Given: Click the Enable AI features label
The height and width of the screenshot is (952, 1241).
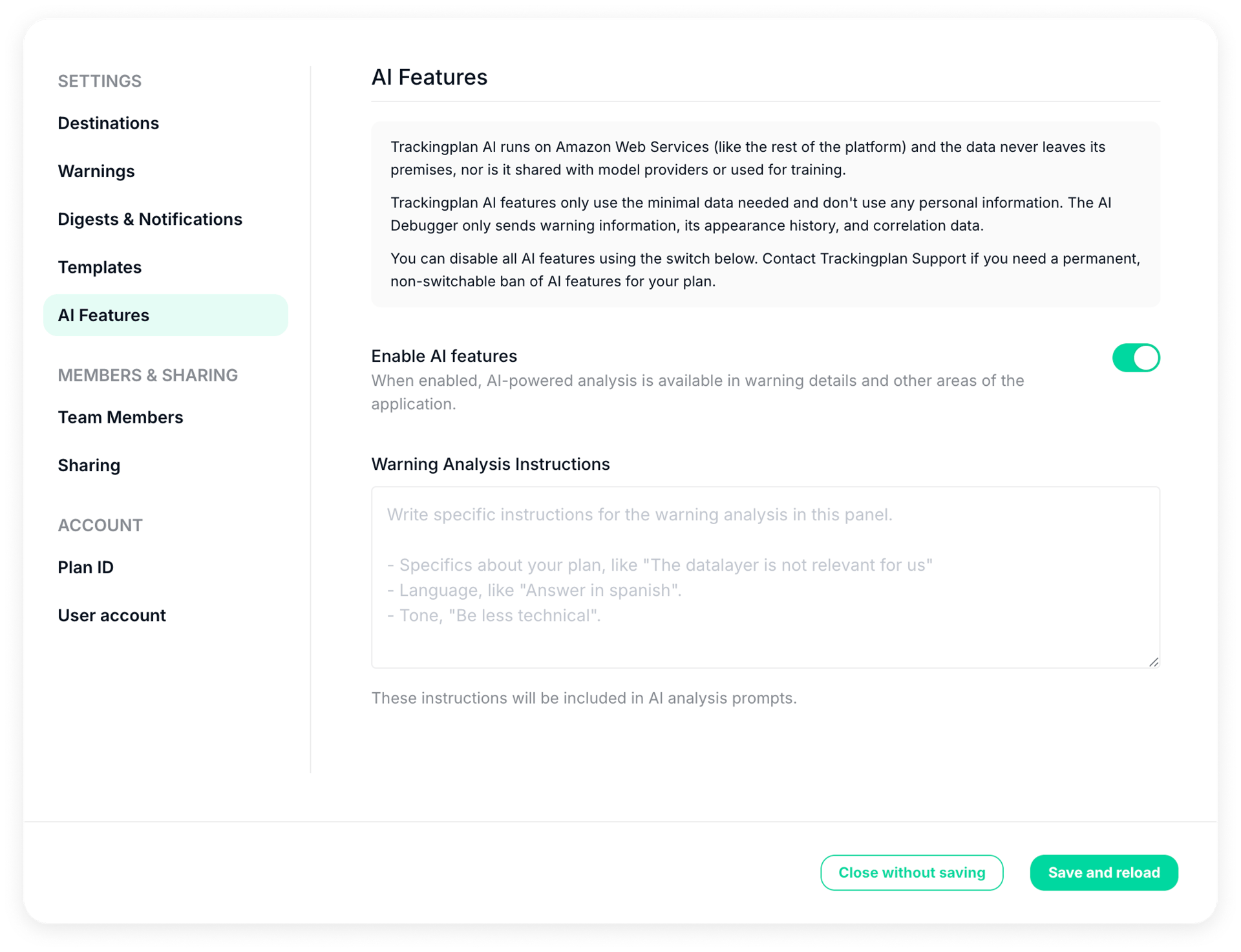Looking at the screenshot, I should pos(444,356).
